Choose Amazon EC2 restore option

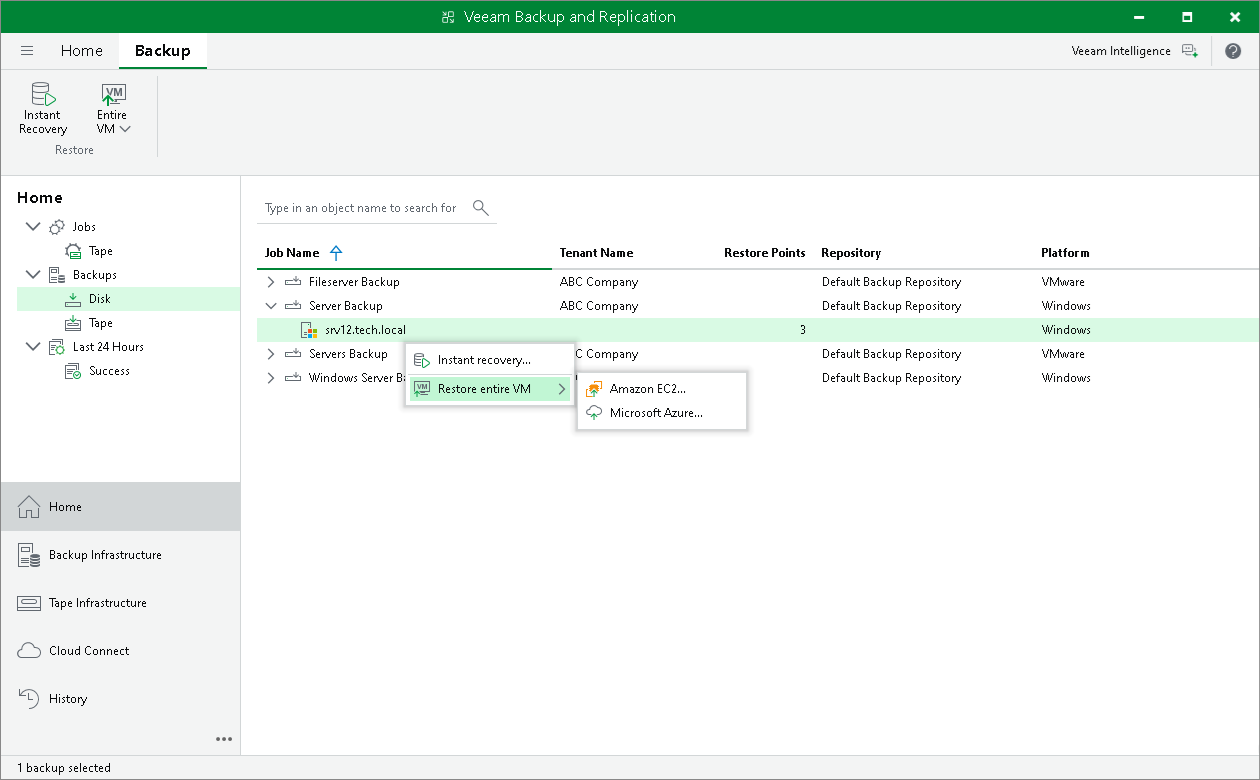click(662, 389)
